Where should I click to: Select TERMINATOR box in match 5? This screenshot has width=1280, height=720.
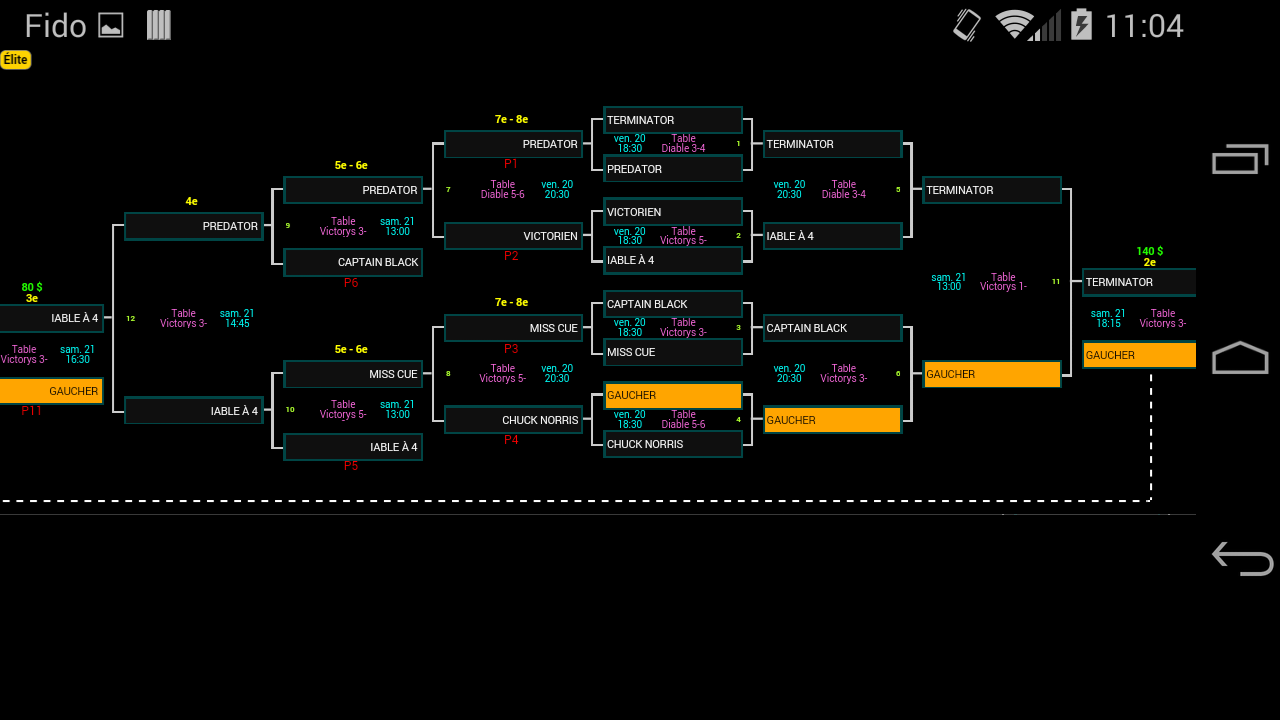point(833,144)
